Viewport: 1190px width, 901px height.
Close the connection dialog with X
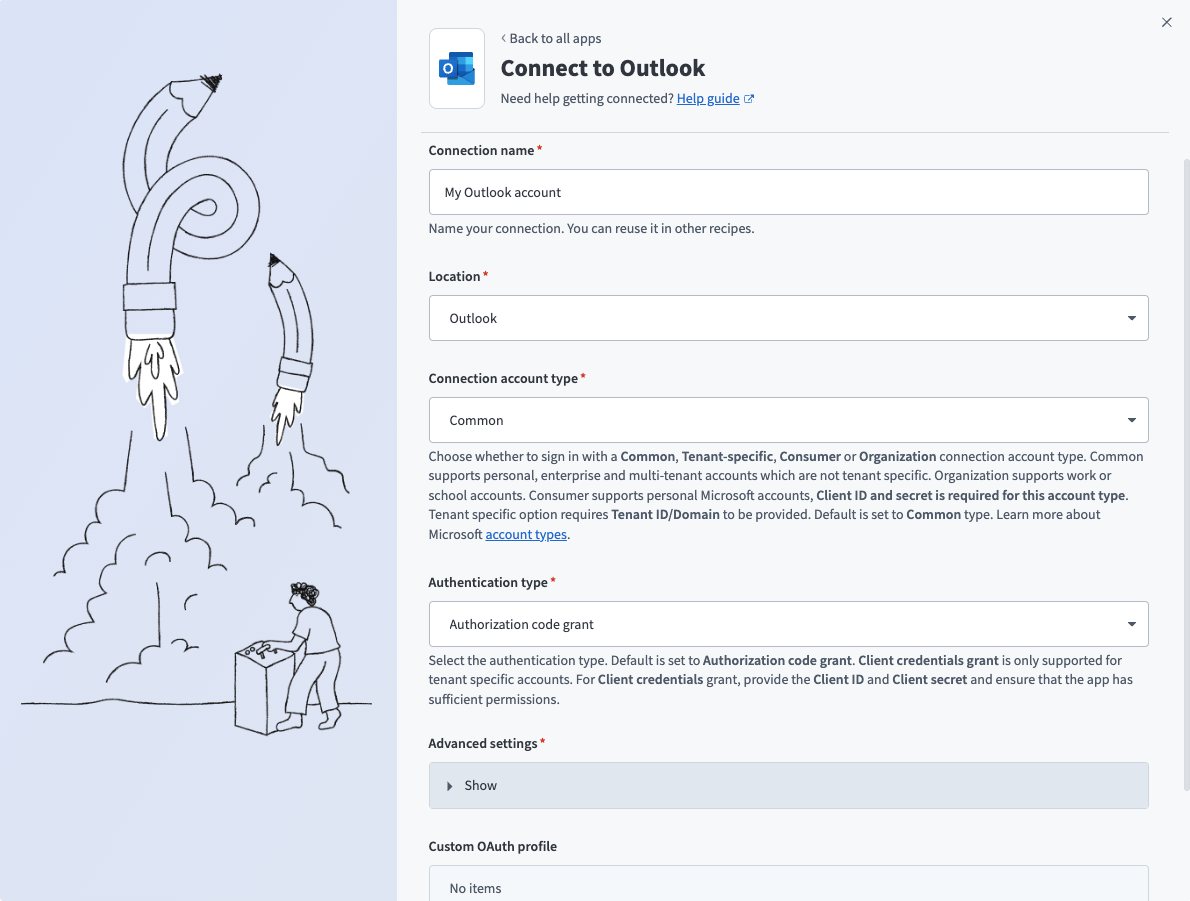pos(1166,22)
